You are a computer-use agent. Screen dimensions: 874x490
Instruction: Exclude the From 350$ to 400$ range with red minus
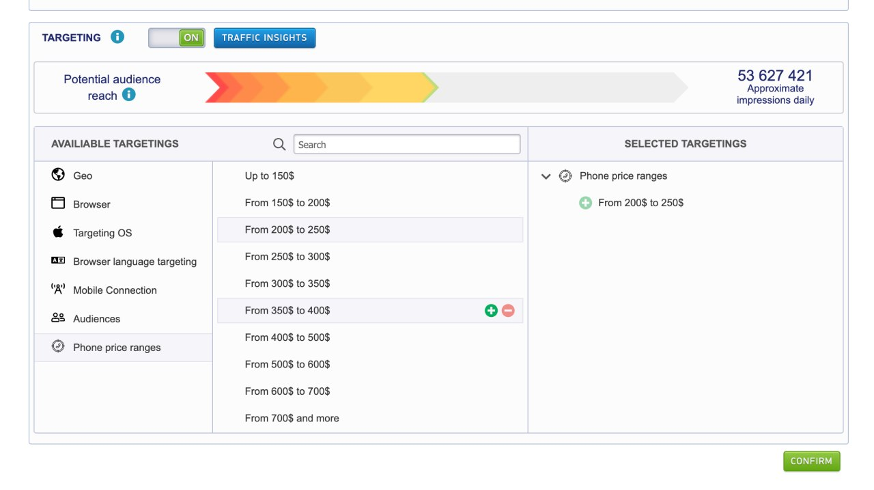508,311
